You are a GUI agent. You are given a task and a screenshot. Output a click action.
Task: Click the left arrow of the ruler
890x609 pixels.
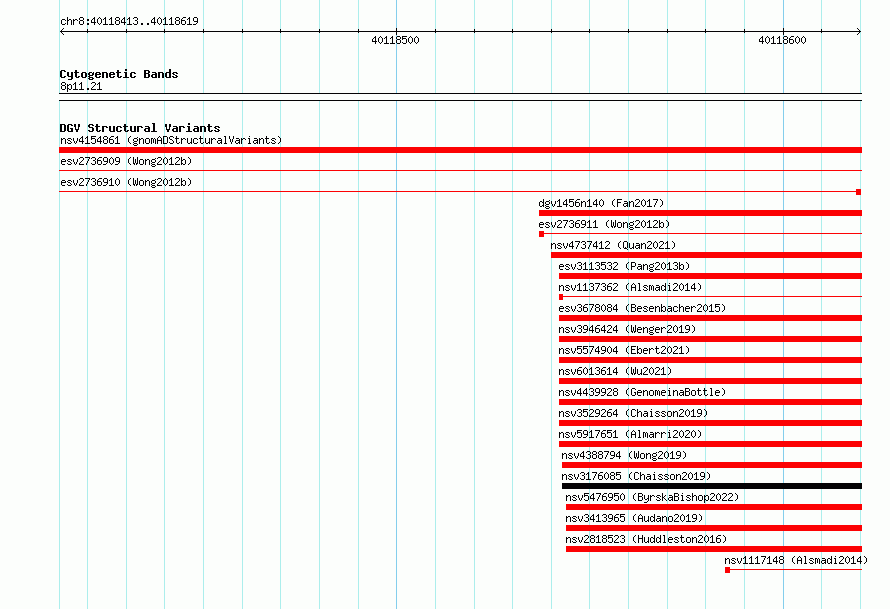62,31
